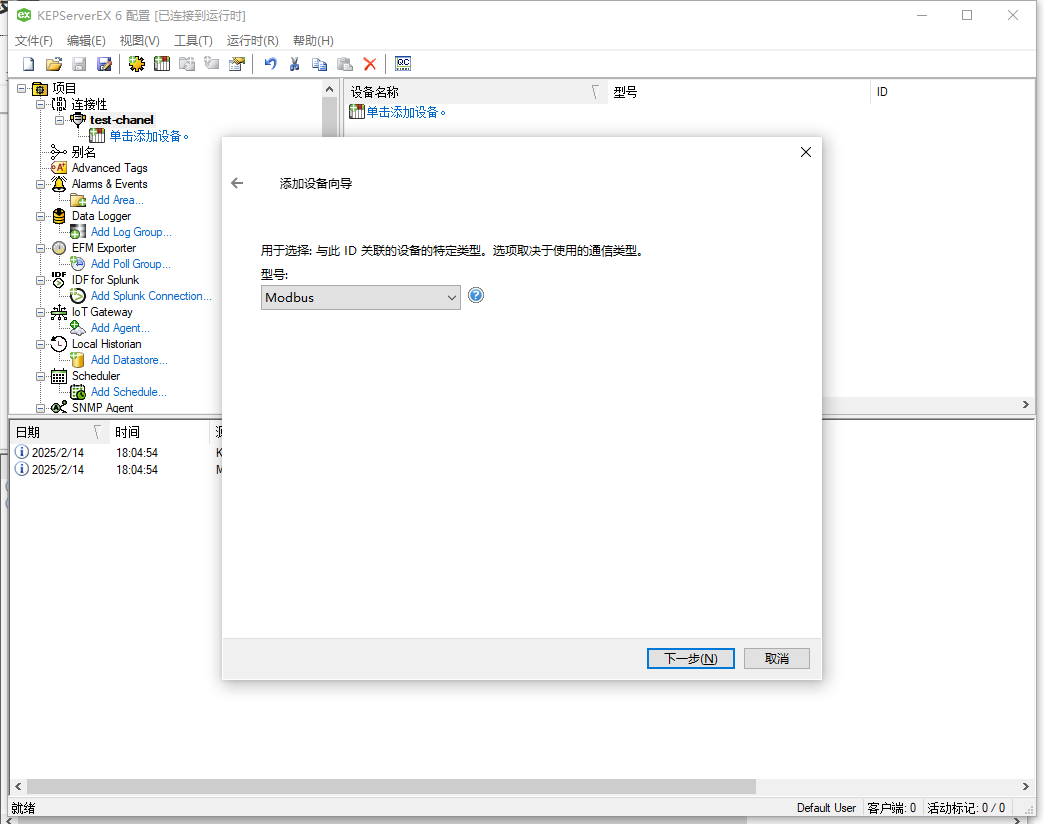
Task: Open the 帮助(H) menu
Action: coord(313,41)
